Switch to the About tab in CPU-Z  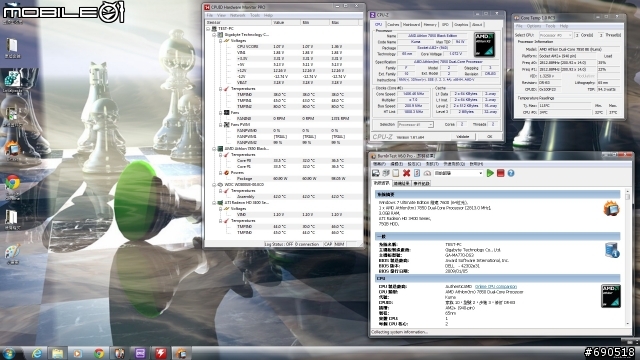477,25
